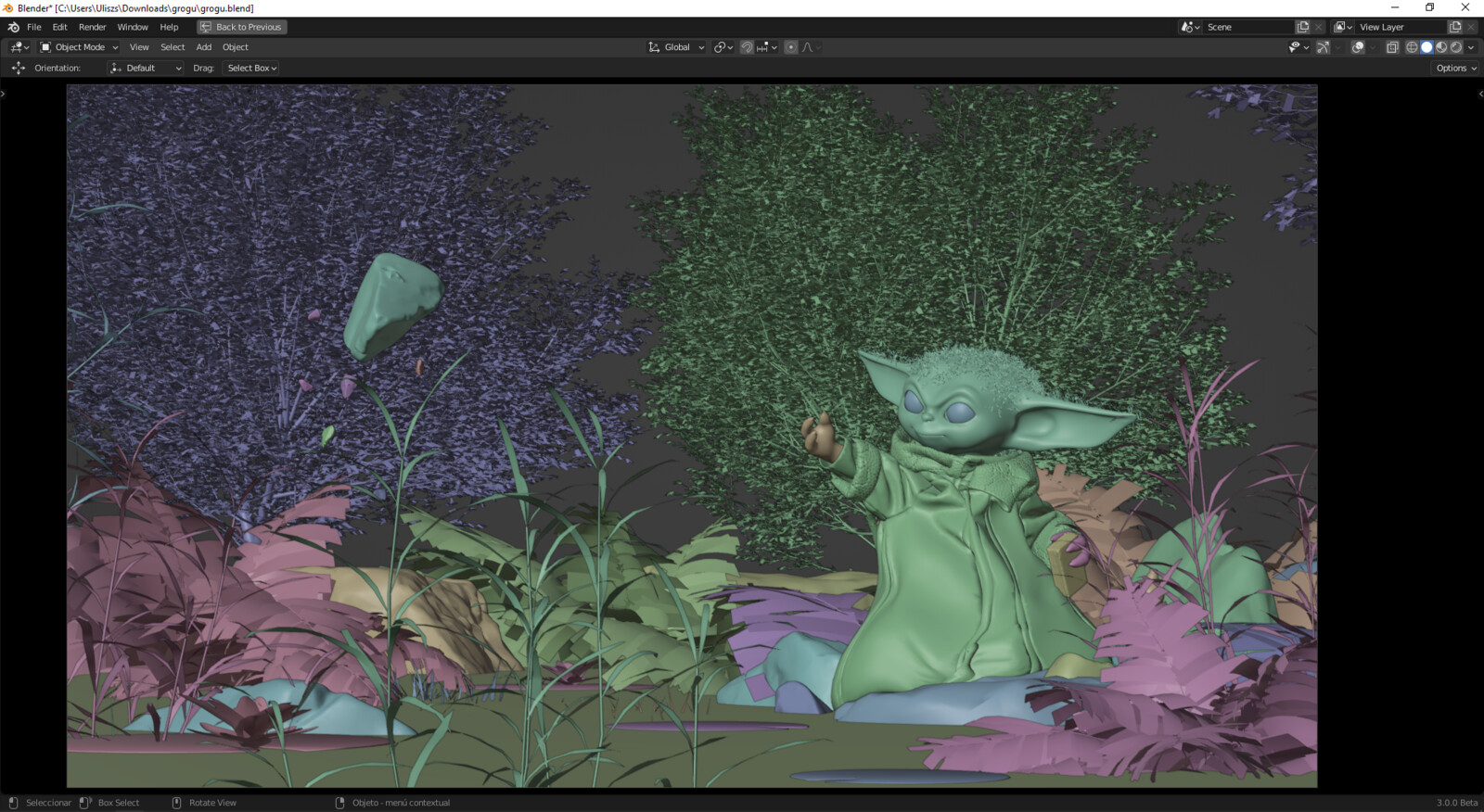Open the editor type selector dropdown
The width and height of the screenshot is (1484, 812).
point(19,47)
